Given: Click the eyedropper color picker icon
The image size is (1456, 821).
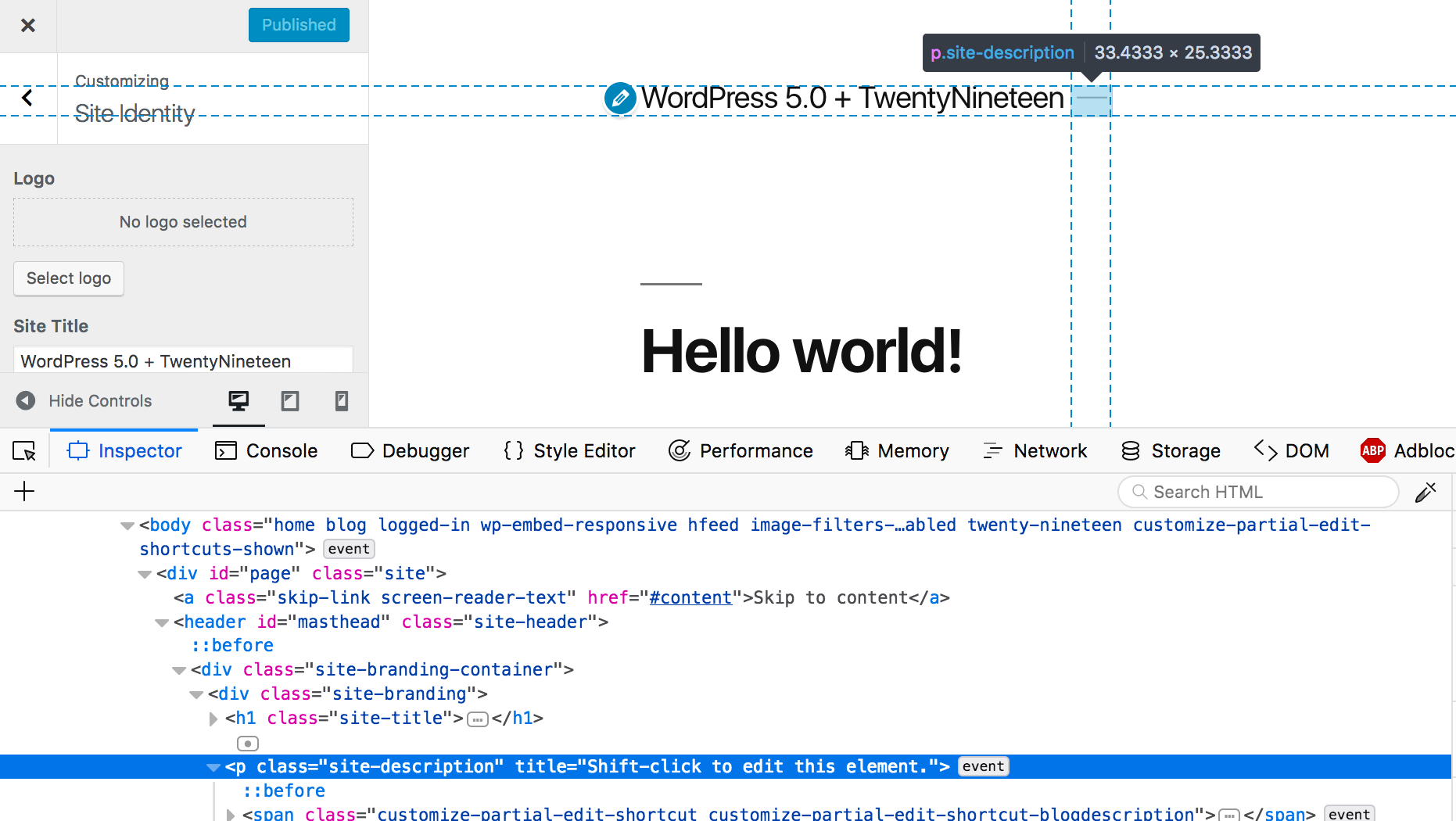Looking at the screenshot, I should point(1426,492).
